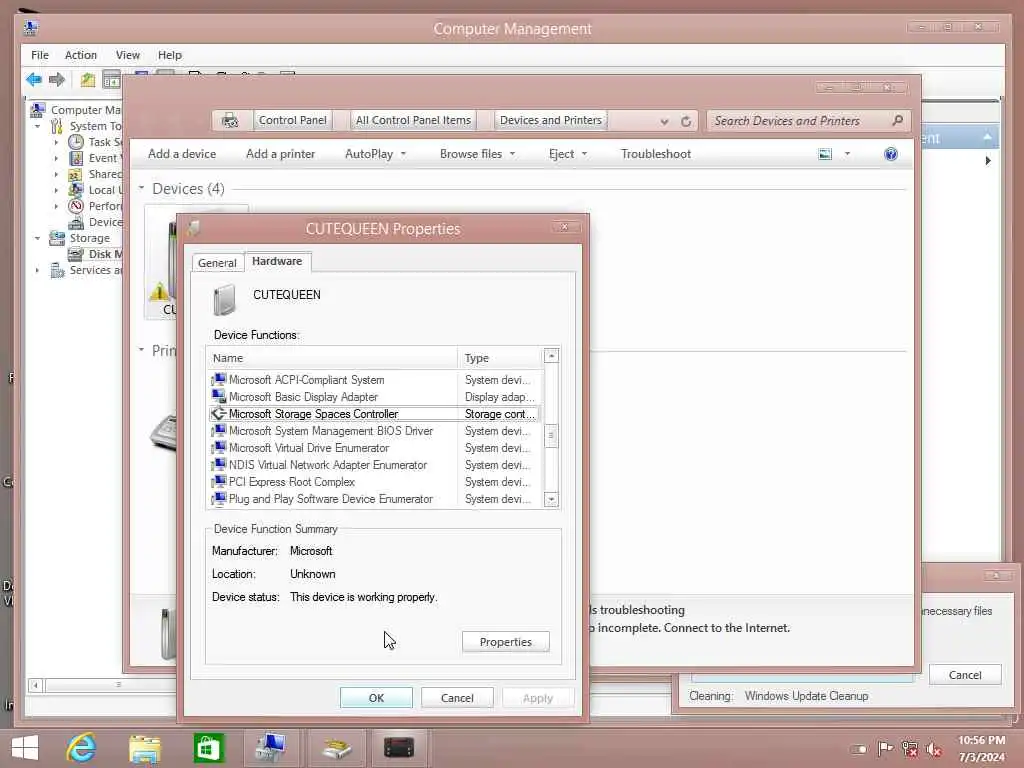This screenshot has height=768, width=1024.
Task: Select the Performance tree icon
Action: (x=76, y=206)
